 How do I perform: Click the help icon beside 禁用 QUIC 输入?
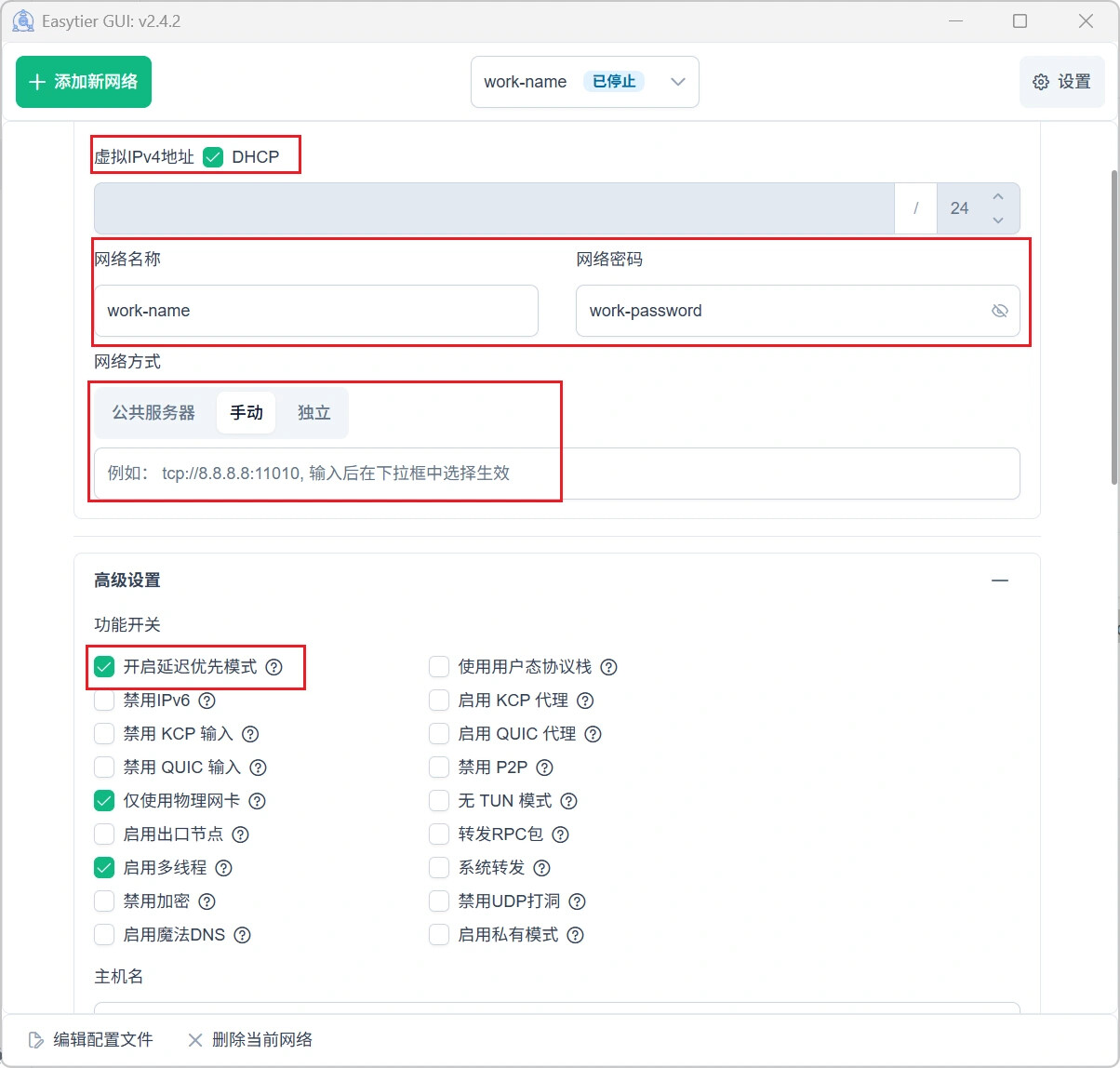[x=259, y=768]
